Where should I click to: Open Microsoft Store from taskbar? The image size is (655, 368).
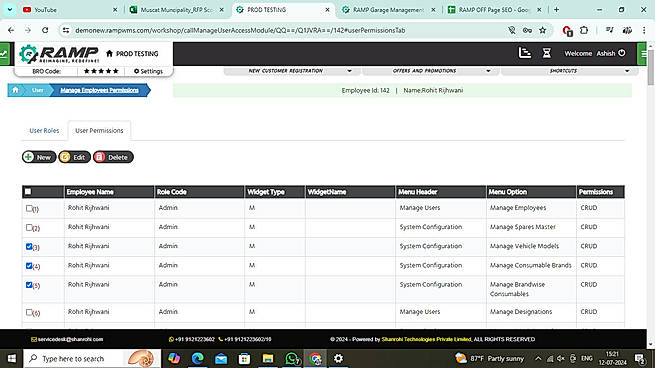pos(244,358)
